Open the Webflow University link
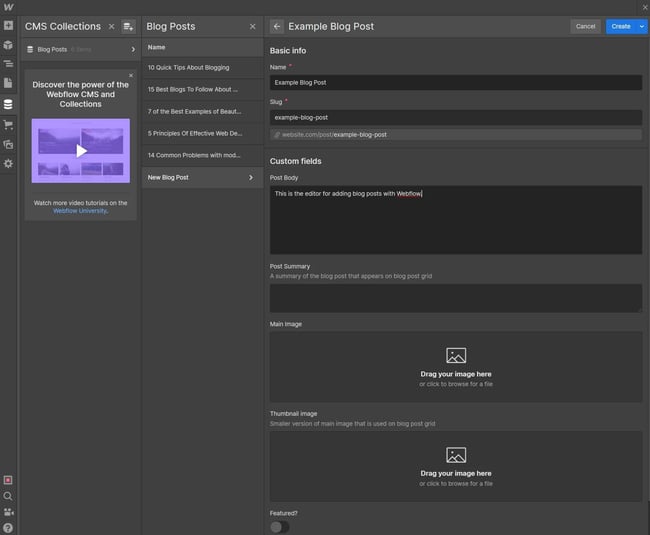The image size is (650, 535). coord(80,211)
